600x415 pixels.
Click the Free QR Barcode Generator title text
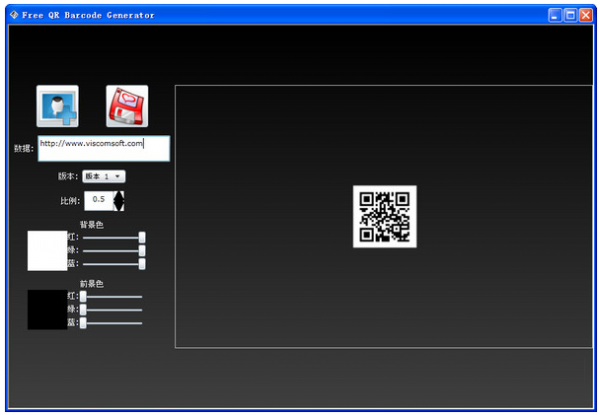click(x=88, y=15)
